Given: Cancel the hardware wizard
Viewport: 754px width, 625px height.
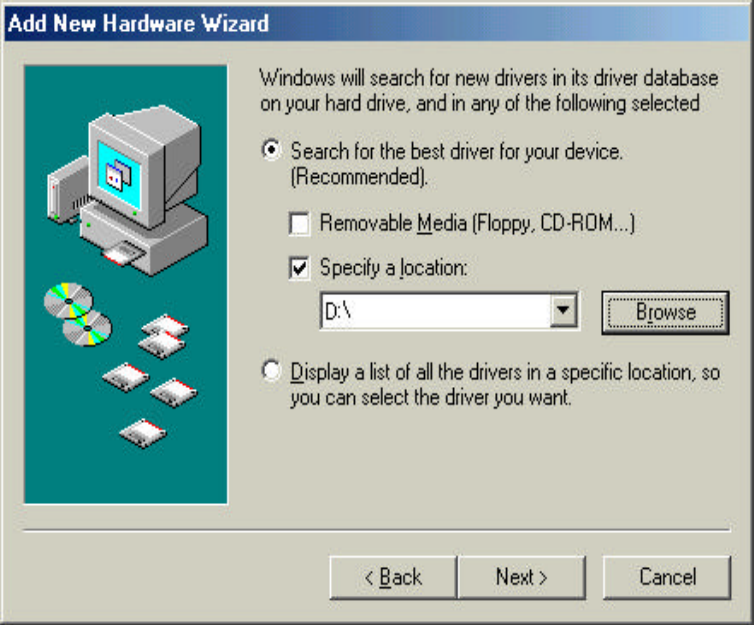Looking at the screenshot, I should point(667,577).
